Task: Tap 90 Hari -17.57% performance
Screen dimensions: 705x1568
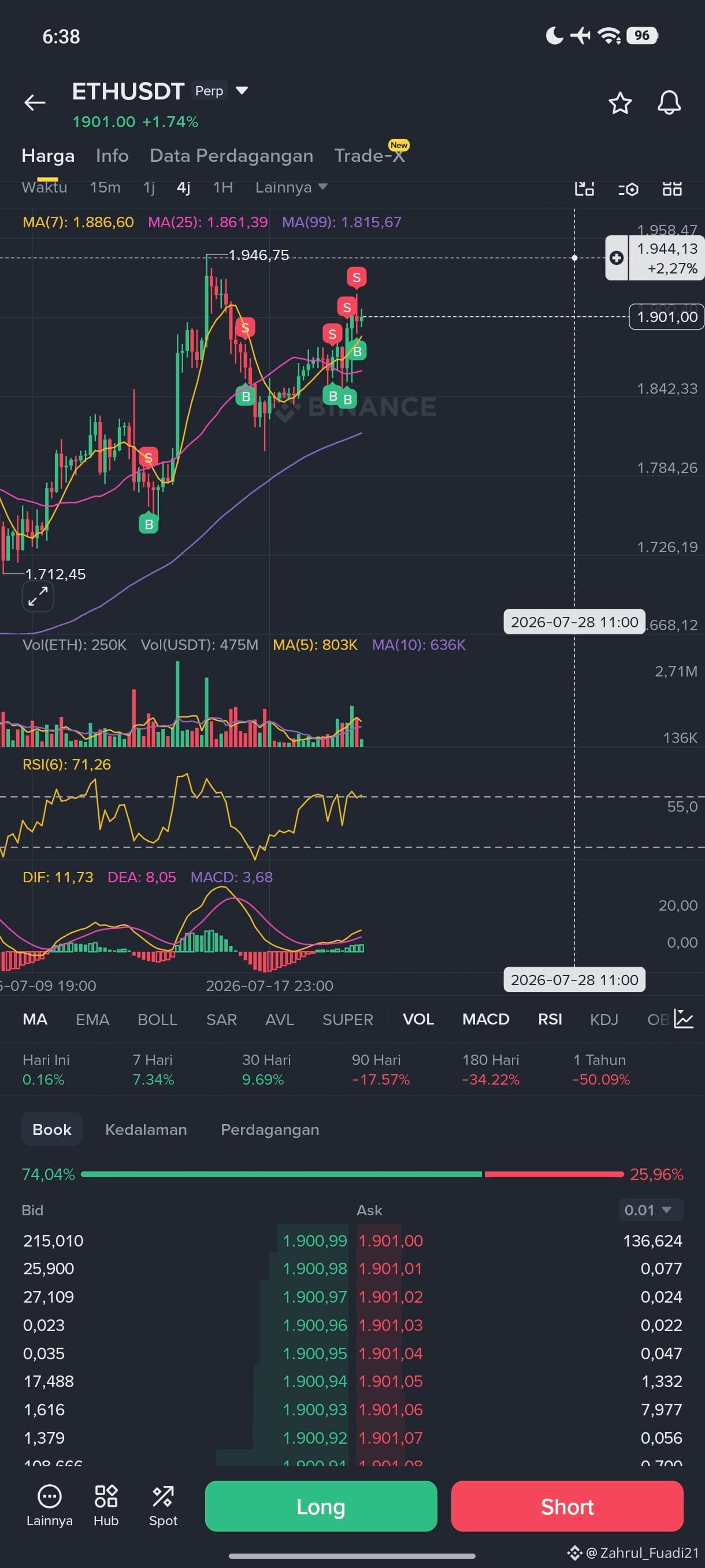Action: [381, 1070]
